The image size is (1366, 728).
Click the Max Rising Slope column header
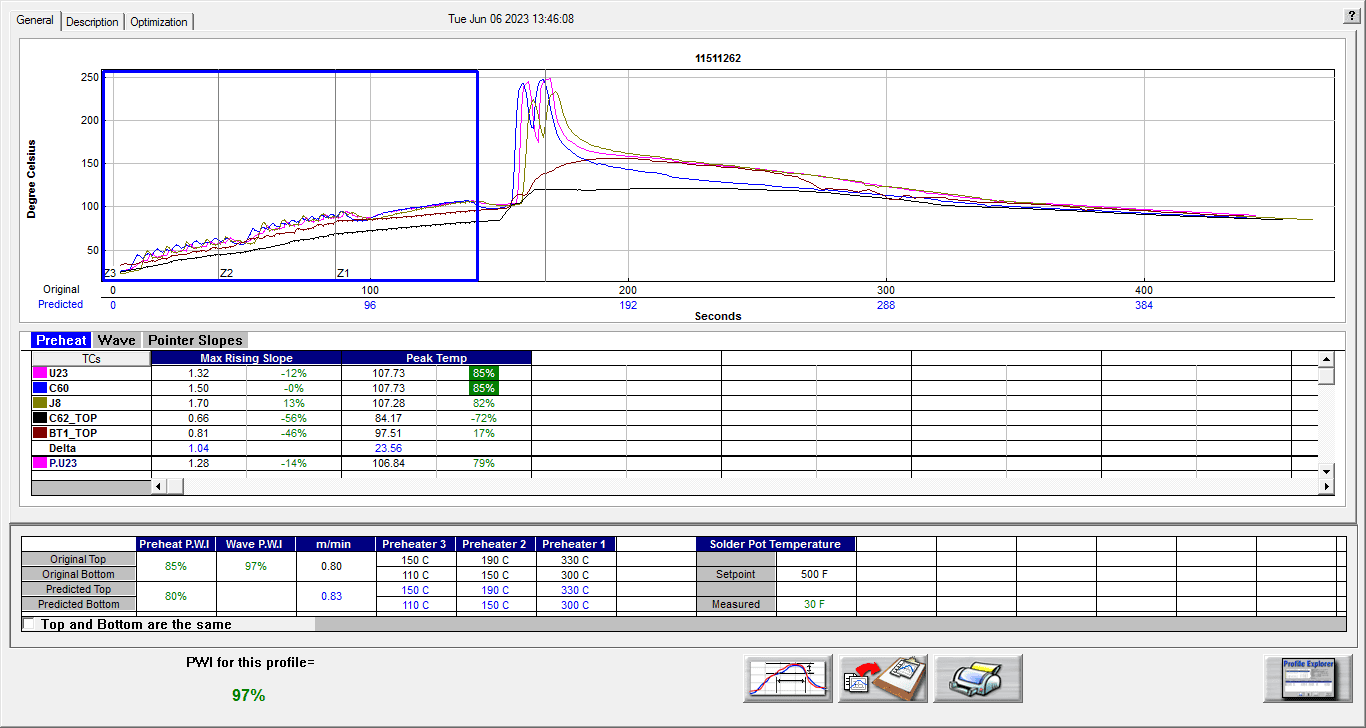pos(245,358)
